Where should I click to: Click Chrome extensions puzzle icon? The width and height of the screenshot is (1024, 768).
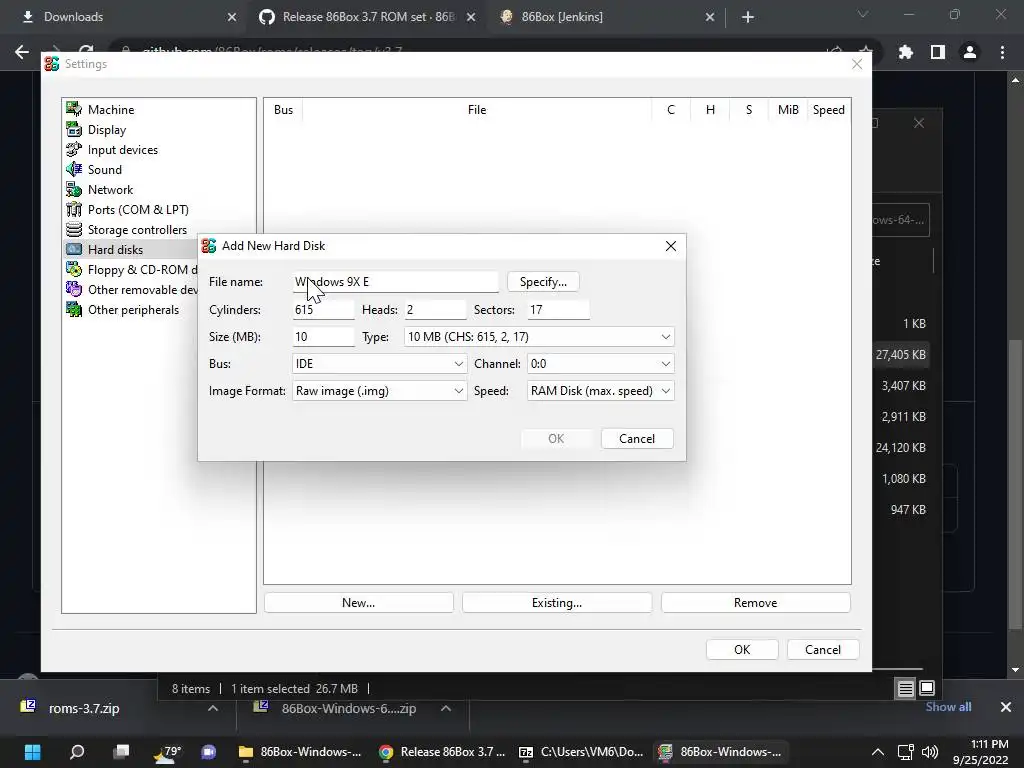[x=905, y=52]
